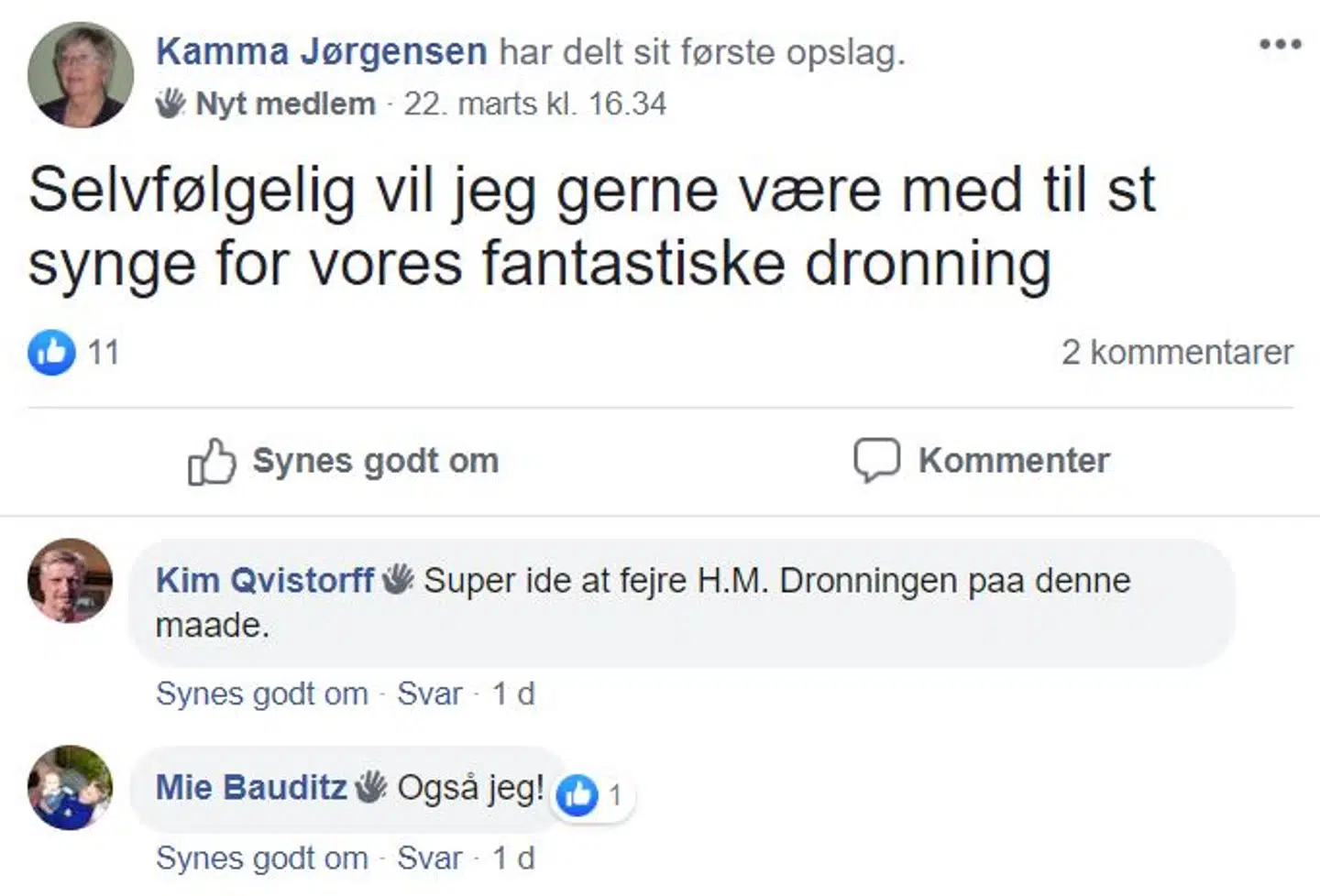
Task: Click the post timestamp 22. marts kl. 16.34
Action: pos(534,104)
